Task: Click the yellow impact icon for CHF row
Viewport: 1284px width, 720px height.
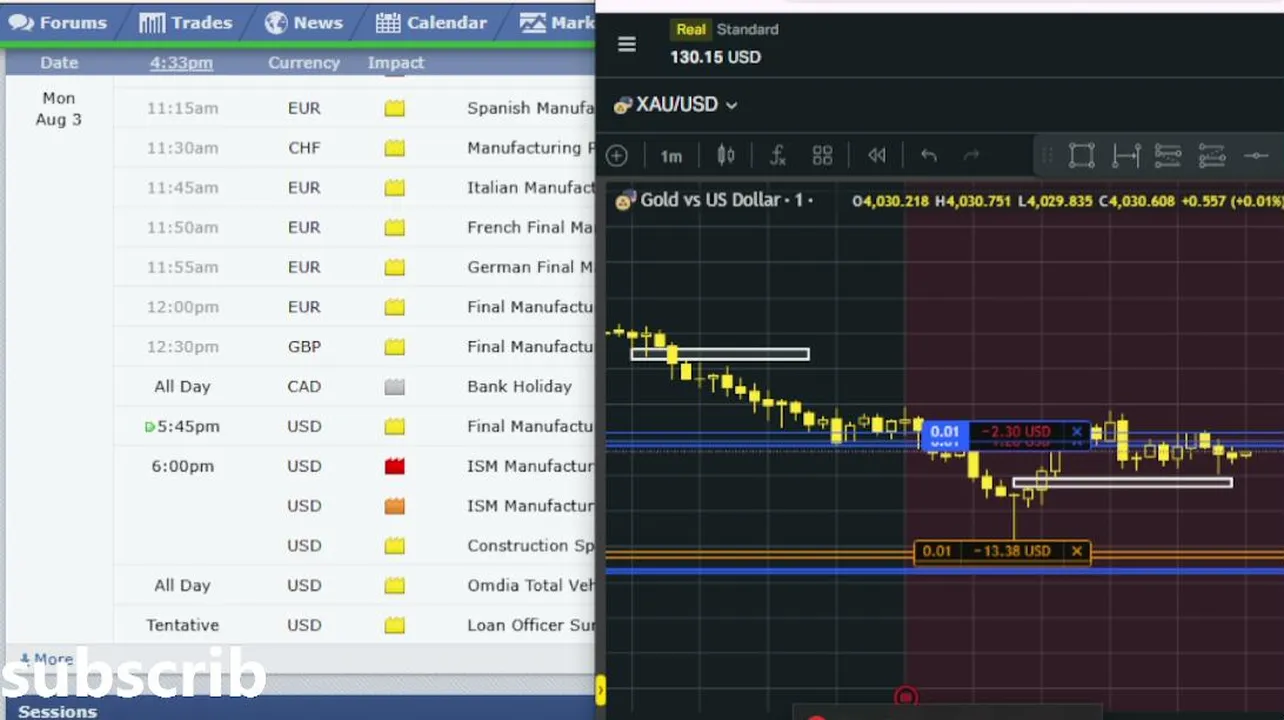Action: 395,148
